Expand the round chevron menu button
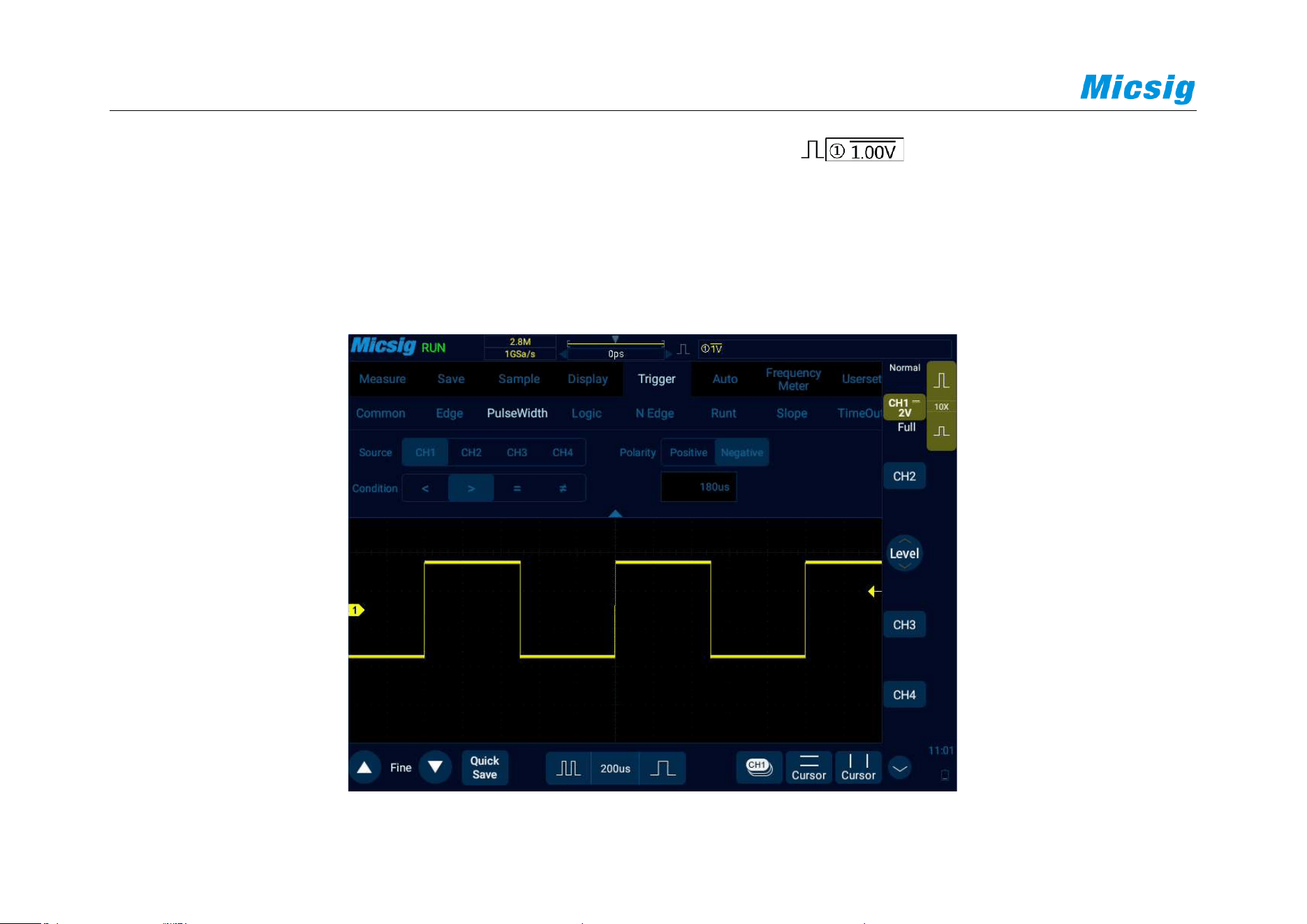This screenshot has height=924, width=1307. 900,768
